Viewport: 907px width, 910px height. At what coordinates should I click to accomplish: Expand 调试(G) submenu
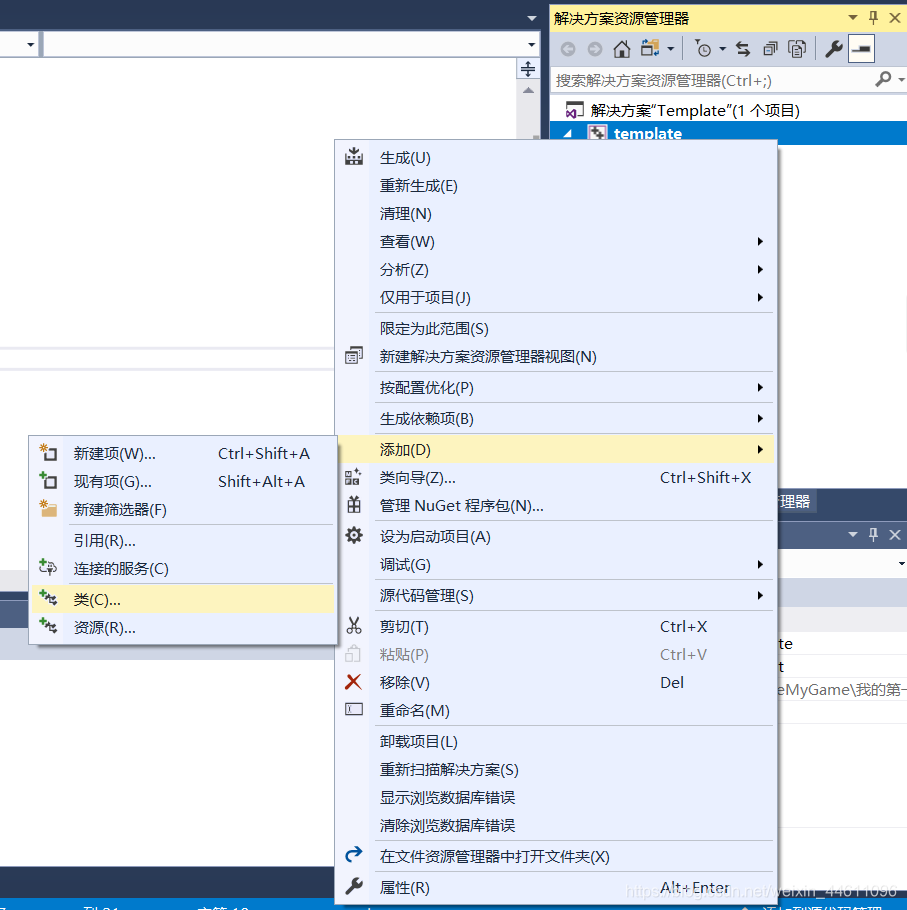click(x=555, y=565)
